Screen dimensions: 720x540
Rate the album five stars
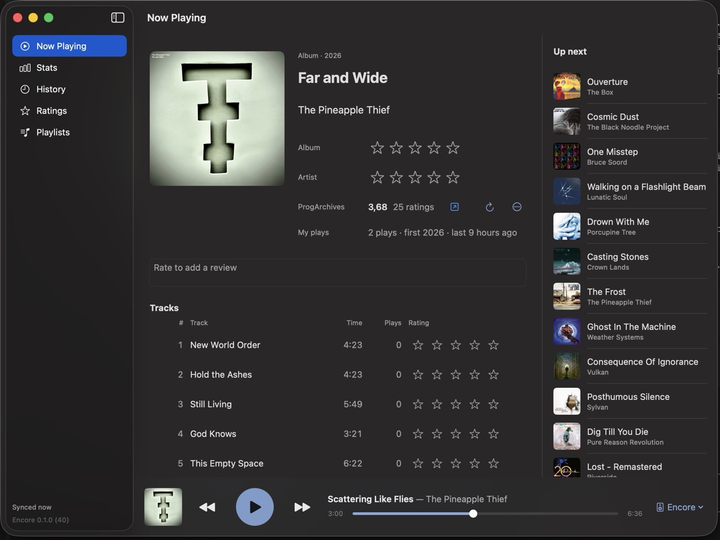pyautogui.click(x=453, y=148)
